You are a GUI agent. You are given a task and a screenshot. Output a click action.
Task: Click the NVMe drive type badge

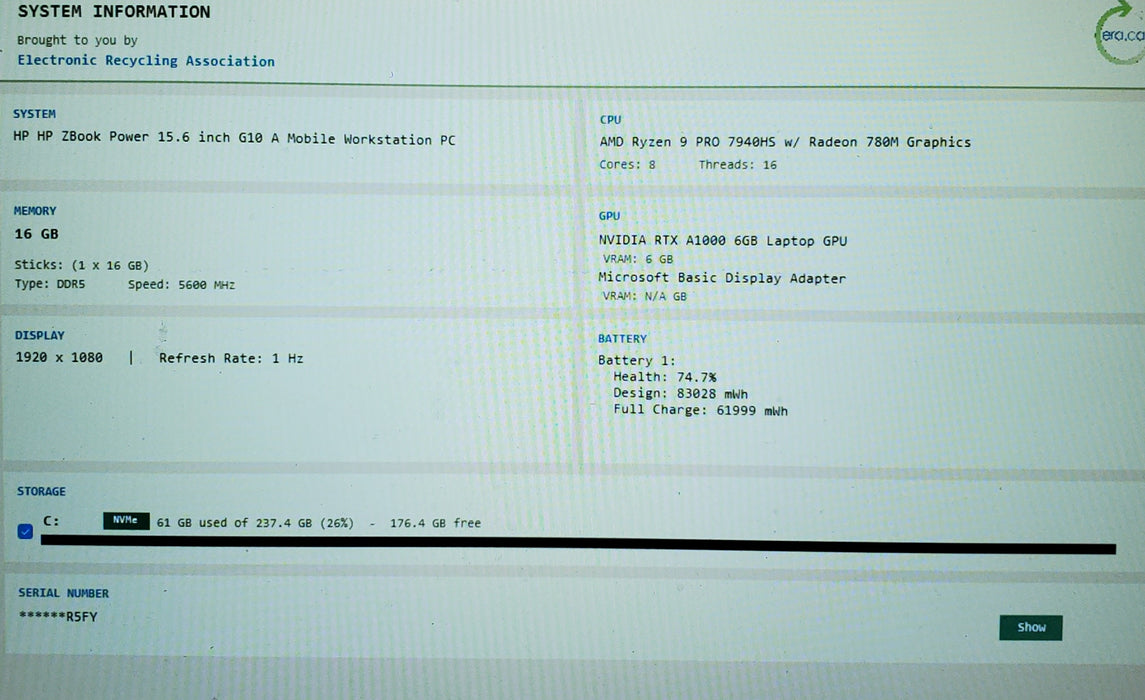(x=126, y=520)
